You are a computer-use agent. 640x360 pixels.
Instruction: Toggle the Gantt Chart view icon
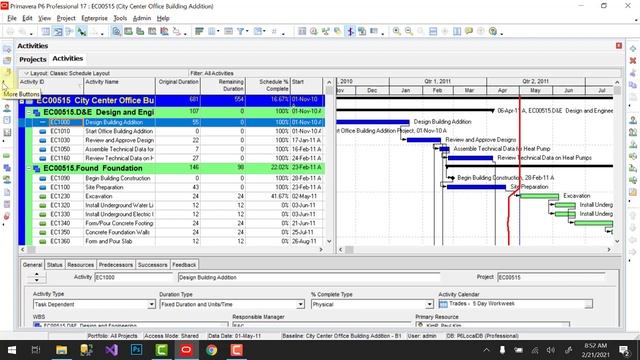click(58, 31)
